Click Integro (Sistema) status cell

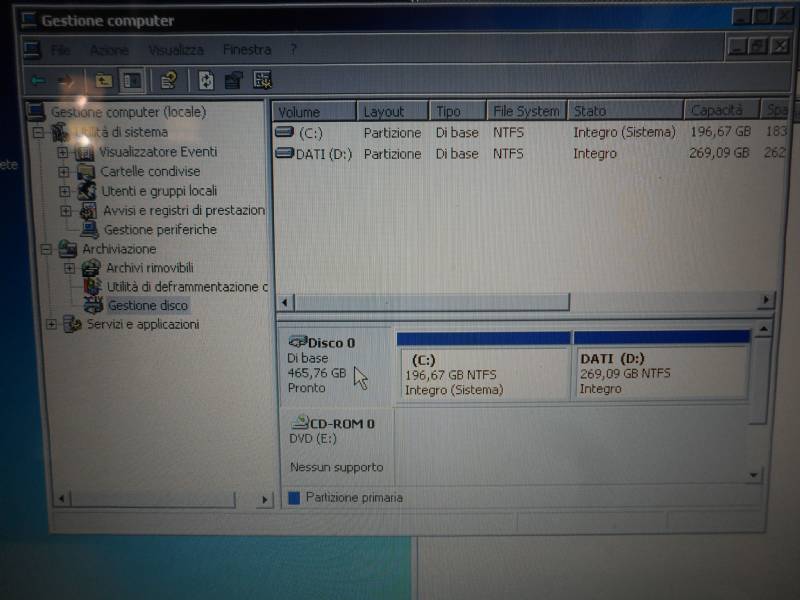[624, 132]
